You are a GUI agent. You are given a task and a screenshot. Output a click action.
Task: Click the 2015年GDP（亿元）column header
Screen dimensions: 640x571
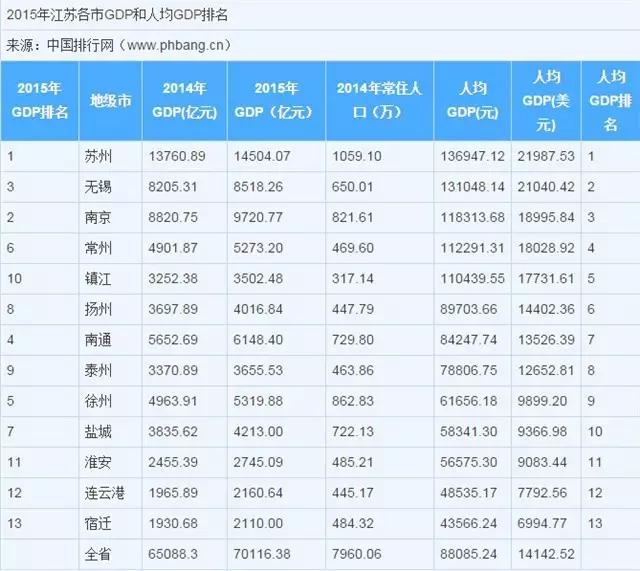coord(276,100)
